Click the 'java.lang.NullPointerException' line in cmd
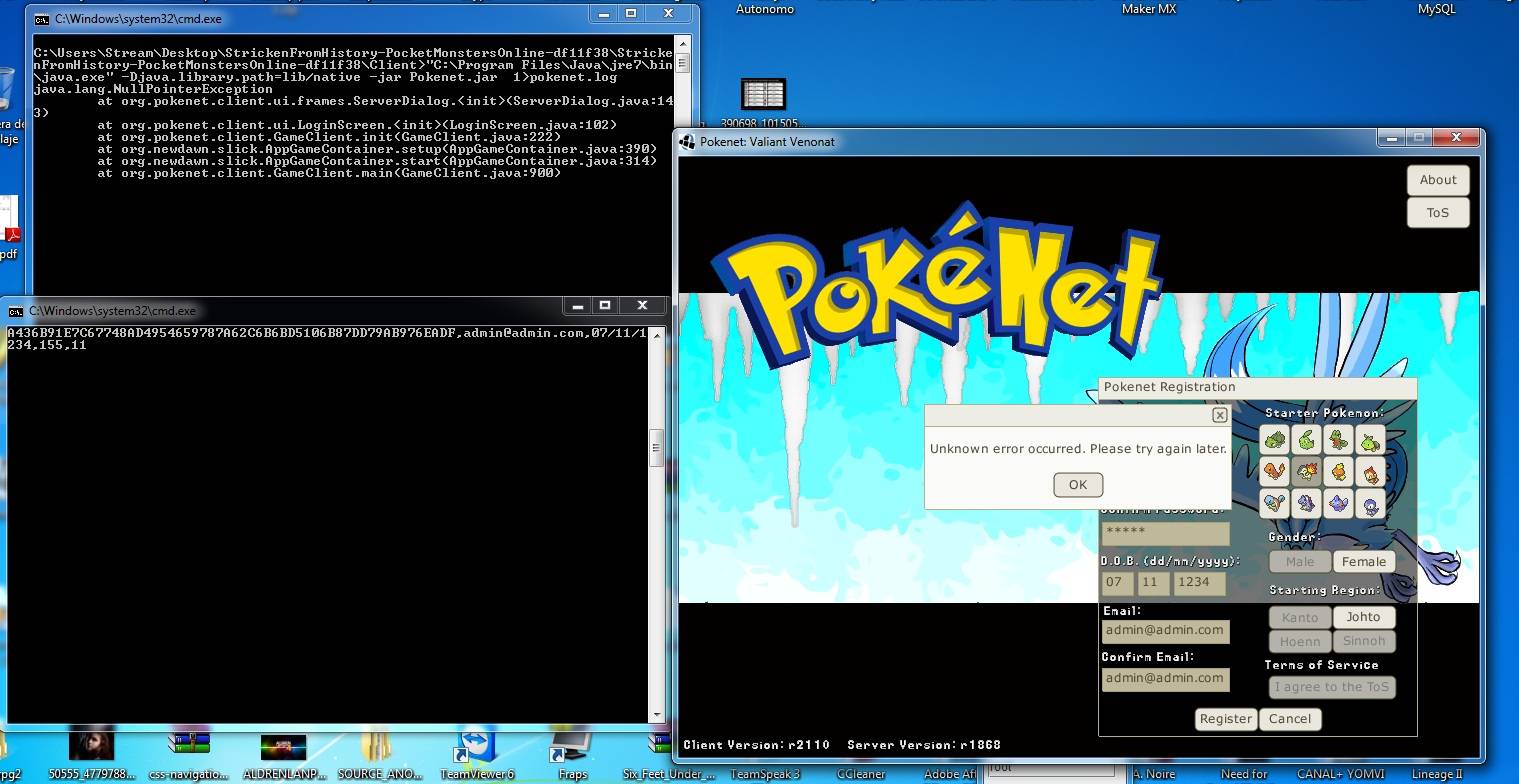 pos(153,89)
